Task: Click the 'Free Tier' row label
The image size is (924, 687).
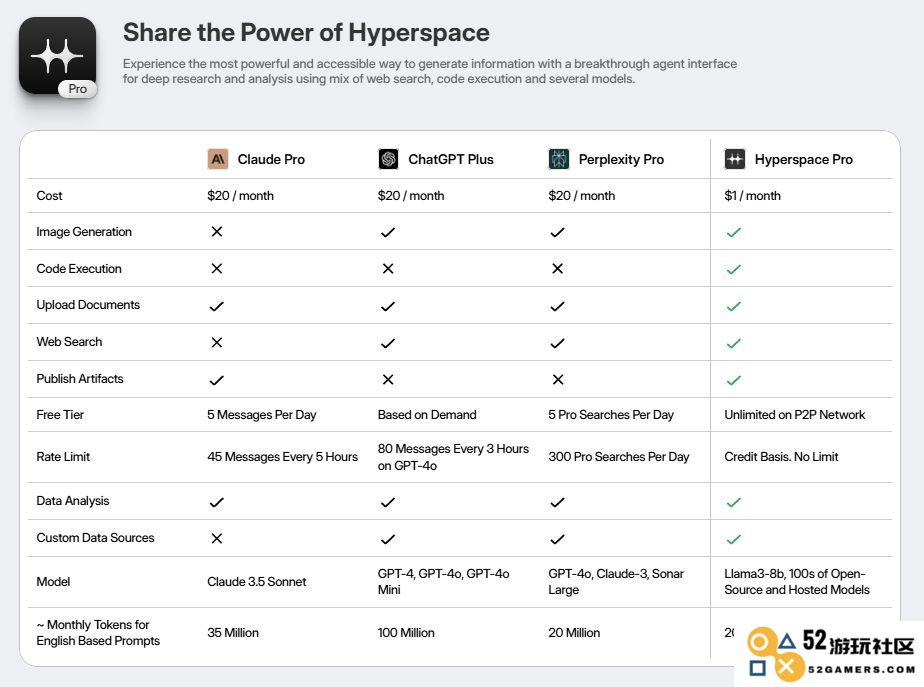Action: click(60, 415)
